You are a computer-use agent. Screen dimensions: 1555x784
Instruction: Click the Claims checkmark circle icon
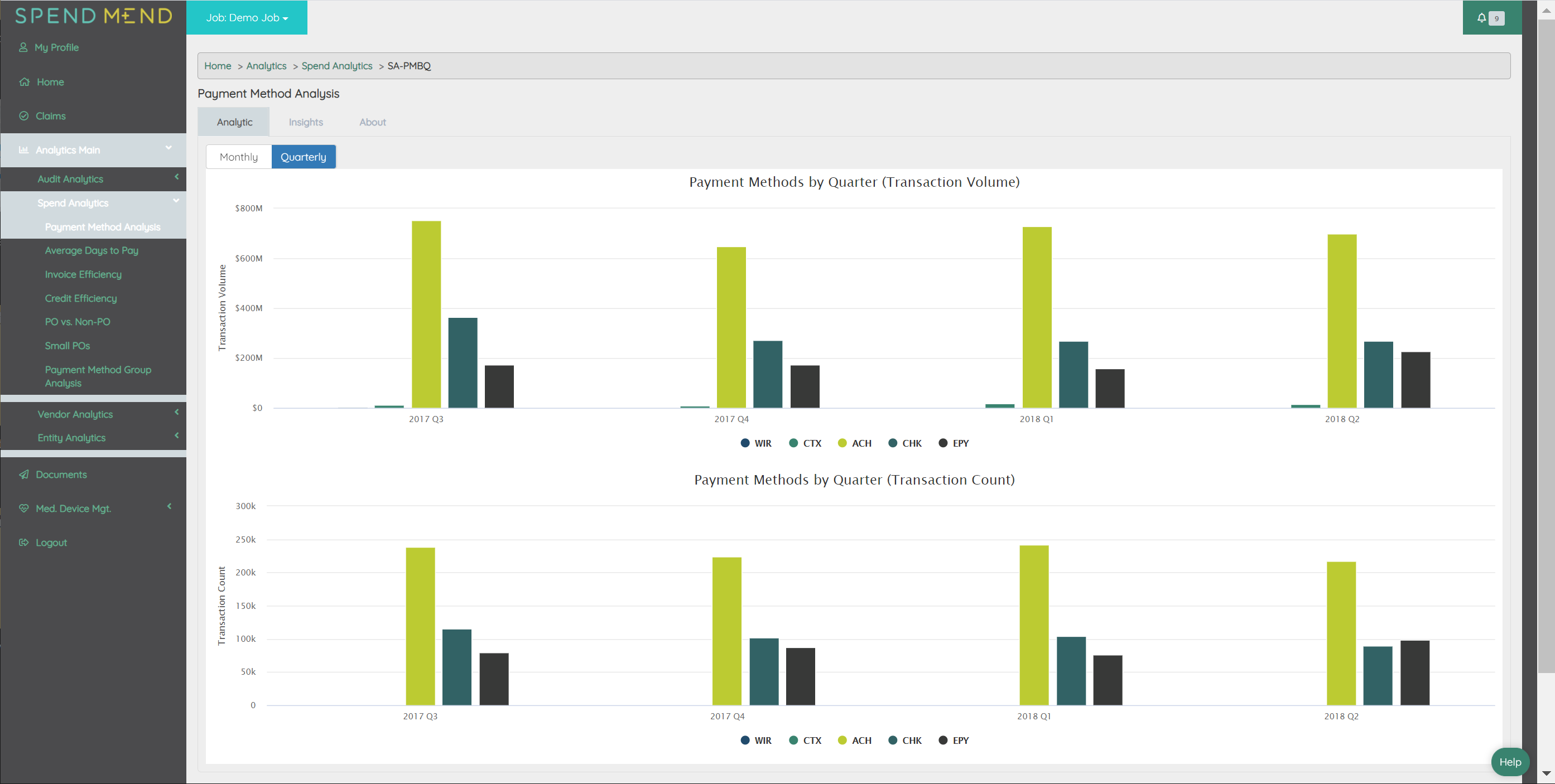coord(24,116)
